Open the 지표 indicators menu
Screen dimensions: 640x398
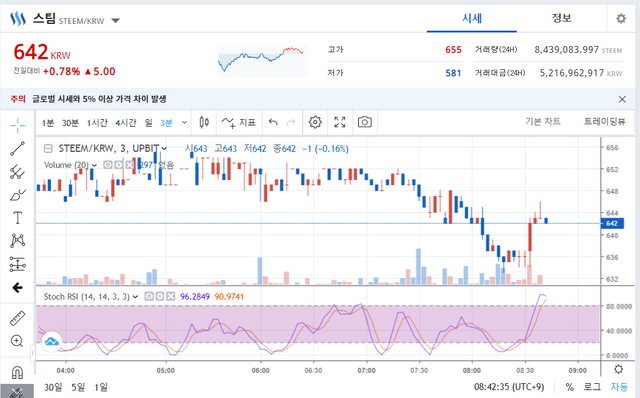click(x=239, y=122)
